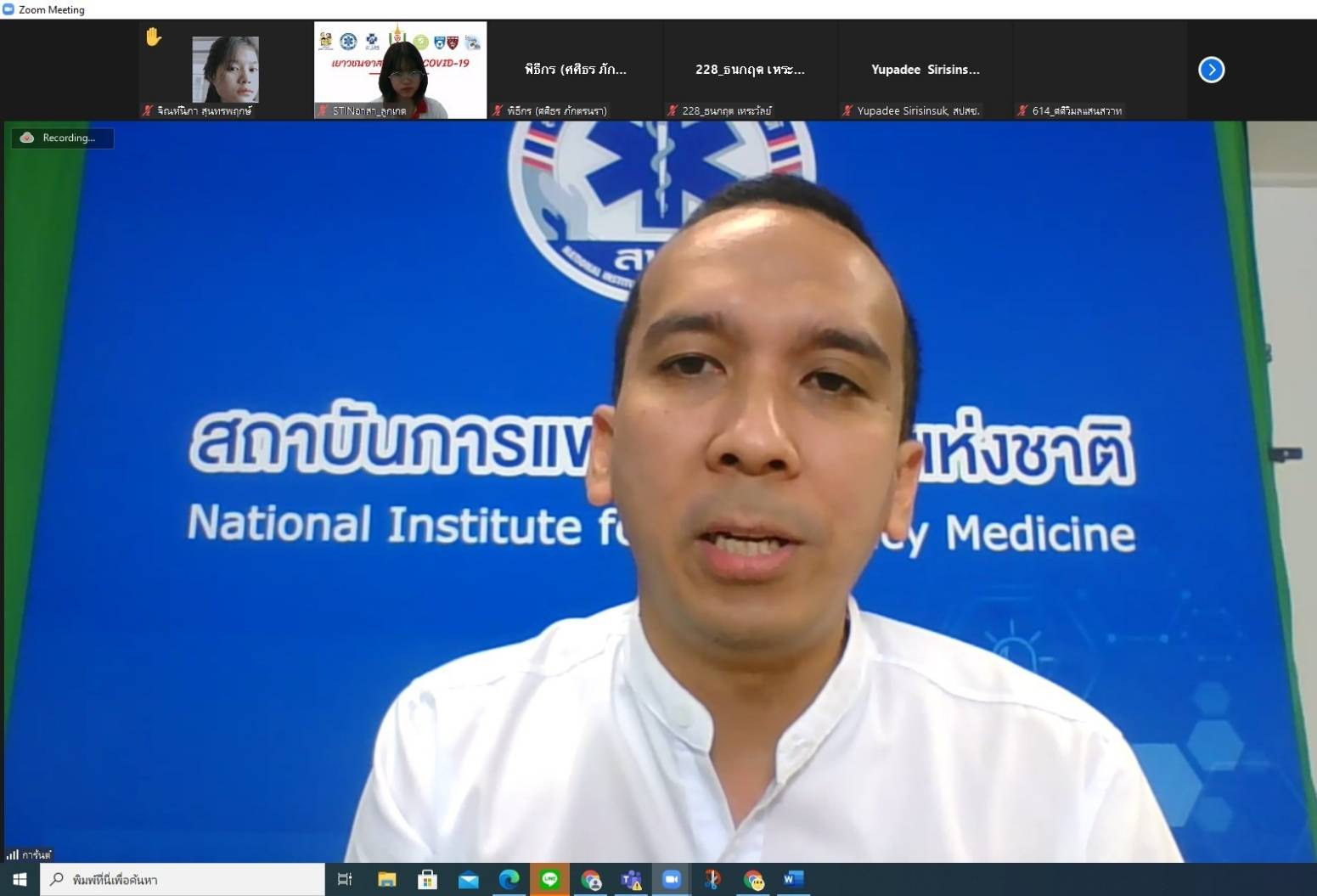This screenshot has height=896, width=1317.
Task: Open second Chrome icon with yellow badge
Action: click(x=753, y=880)
